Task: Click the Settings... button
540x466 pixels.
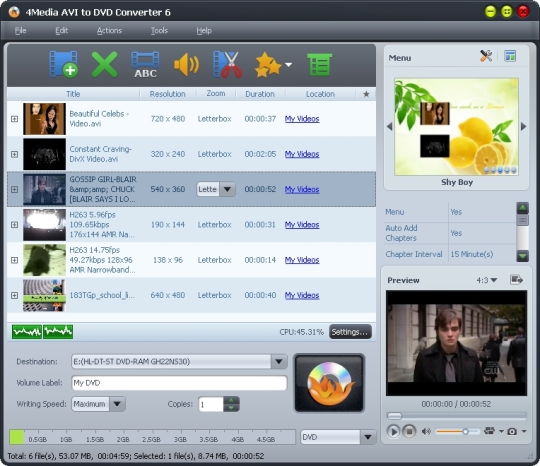Action: click(350, 332)
